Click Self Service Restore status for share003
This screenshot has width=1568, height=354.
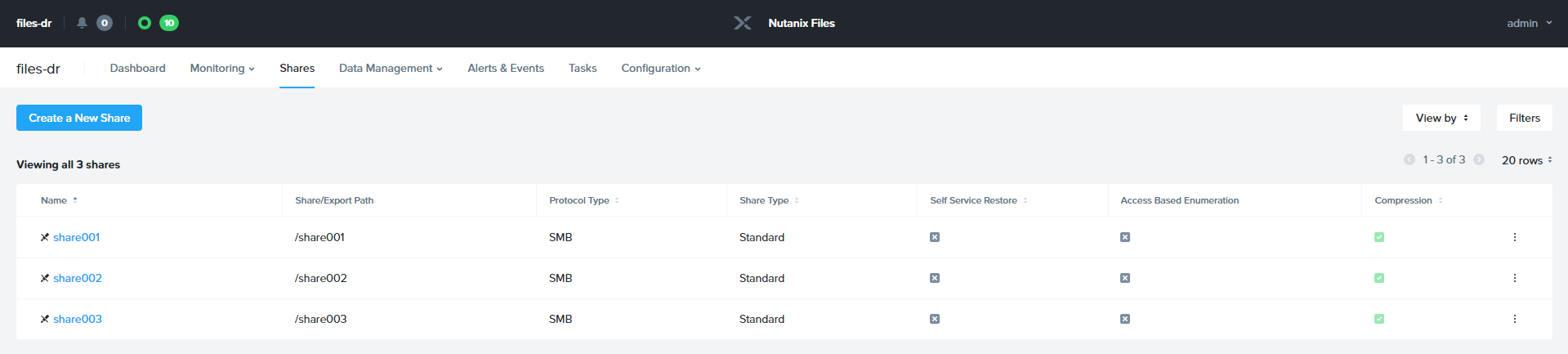[935, 319]
